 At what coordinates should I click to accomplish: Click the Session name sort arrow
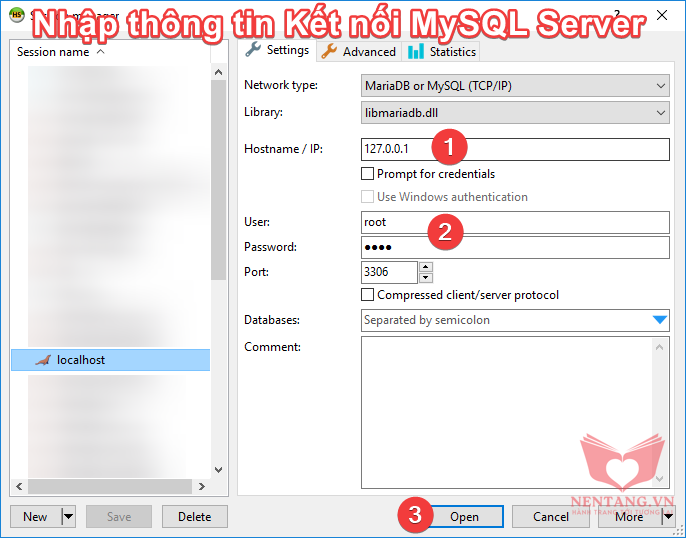pyautogui.click(x=100, y=52)
